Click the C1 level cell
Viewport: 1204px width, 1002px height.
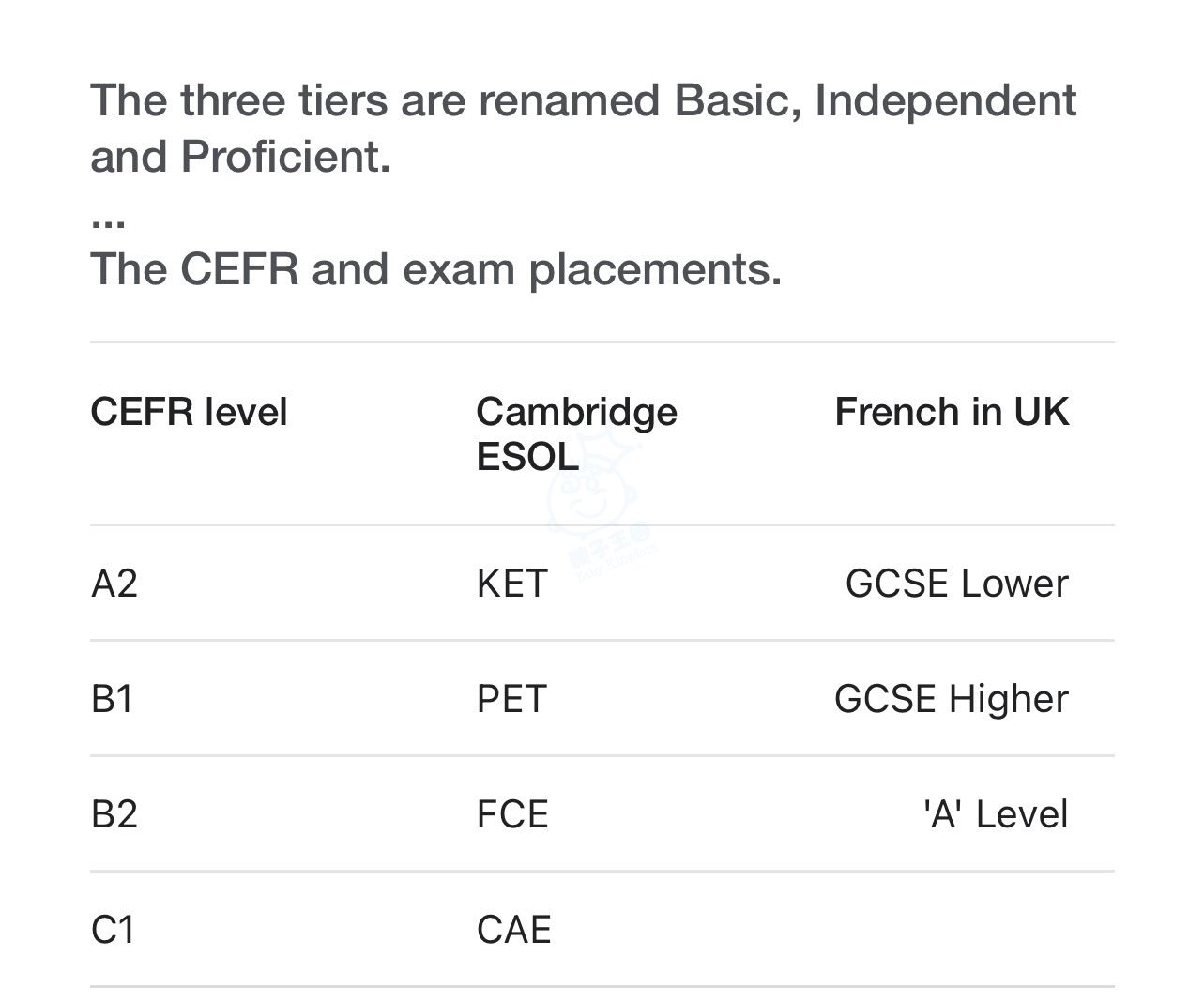[114, 930]
